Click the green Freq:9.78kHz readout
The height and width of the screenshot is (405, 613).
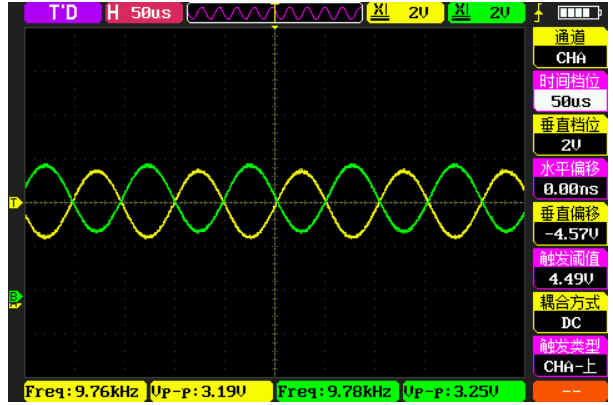tap(338, 391)
